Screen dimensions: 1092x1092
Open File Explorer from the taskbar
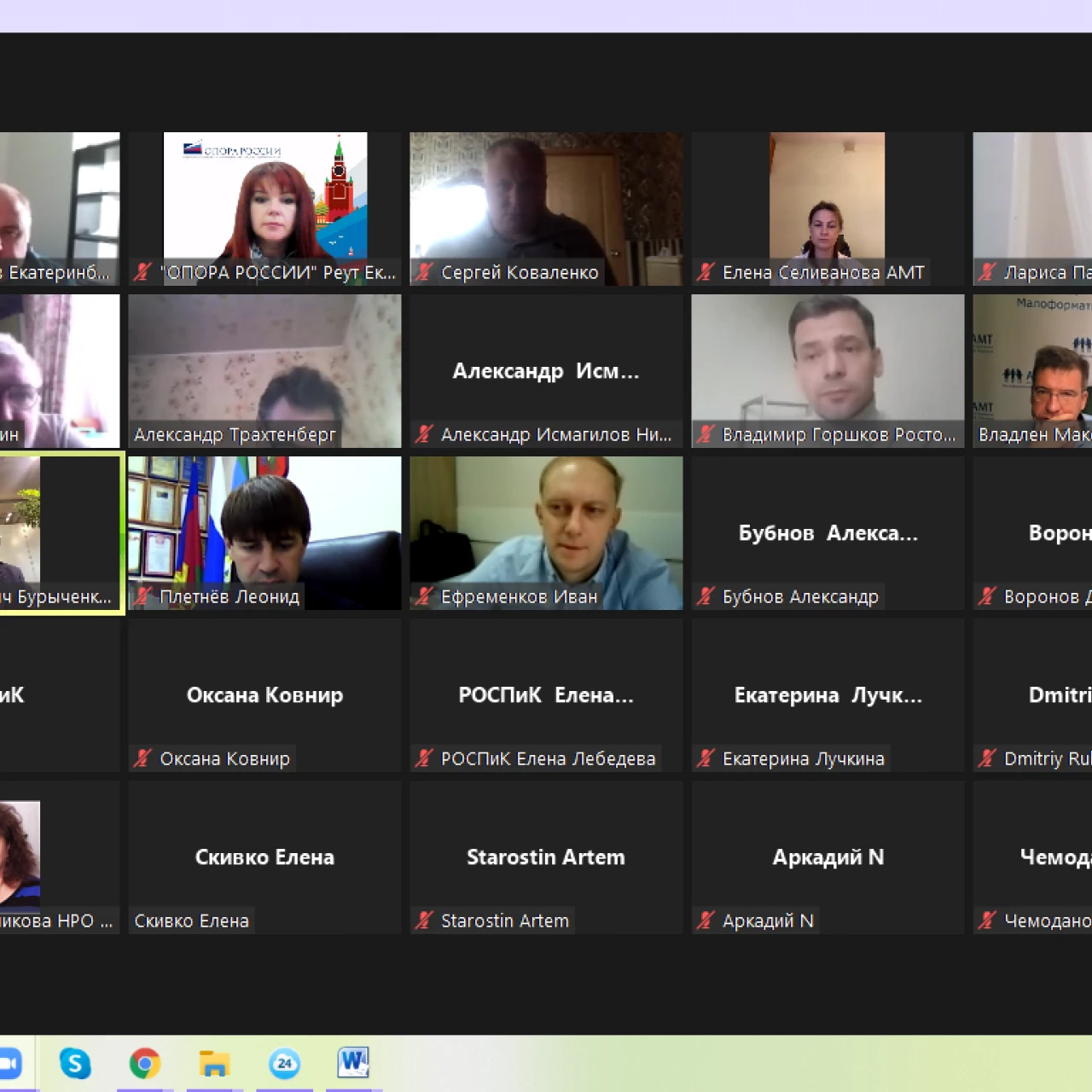pyautogui.click(x=214, y=1063)
